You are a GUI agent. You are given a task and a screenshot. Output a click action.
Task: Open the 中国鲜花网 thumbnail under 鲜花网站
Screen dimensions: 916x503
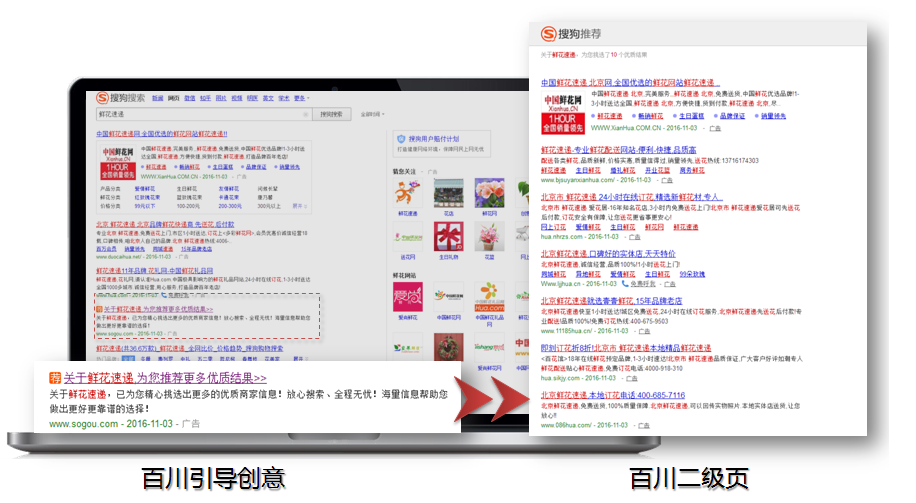pyautogui.click(x=448, y=297)
